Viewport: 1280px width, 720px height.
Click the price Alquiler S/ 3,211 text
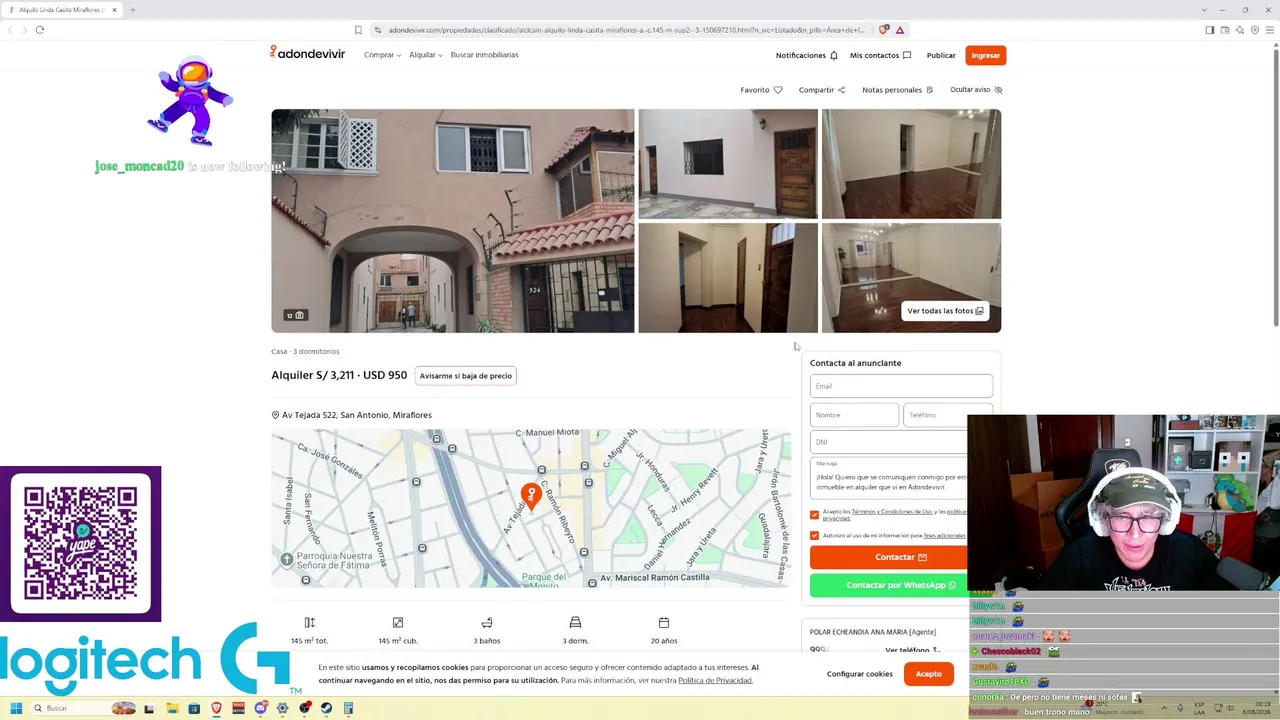click(x=339, y=375)
